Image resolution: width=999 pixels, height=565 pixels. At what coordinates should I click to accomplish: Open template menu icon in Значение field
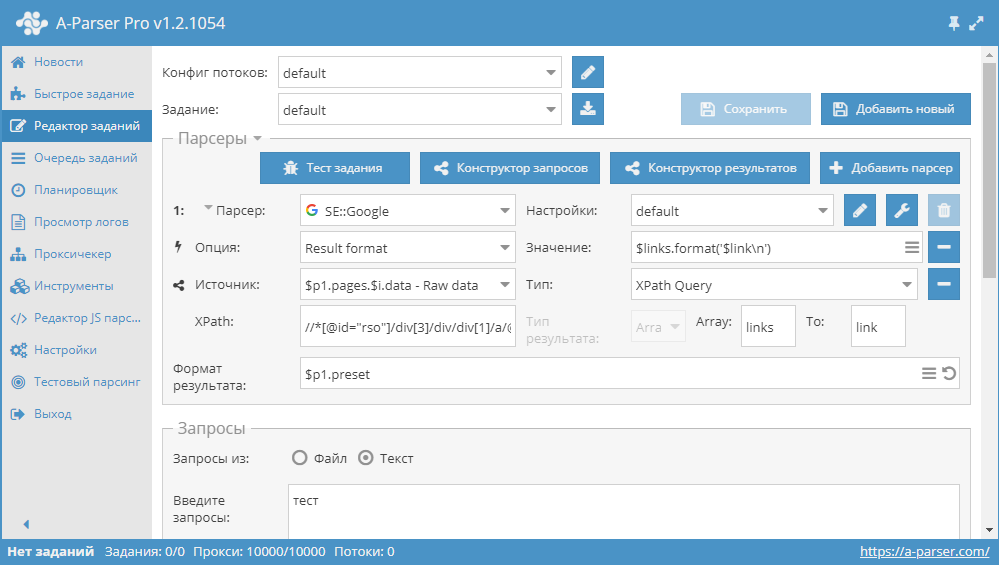(912, 247)
